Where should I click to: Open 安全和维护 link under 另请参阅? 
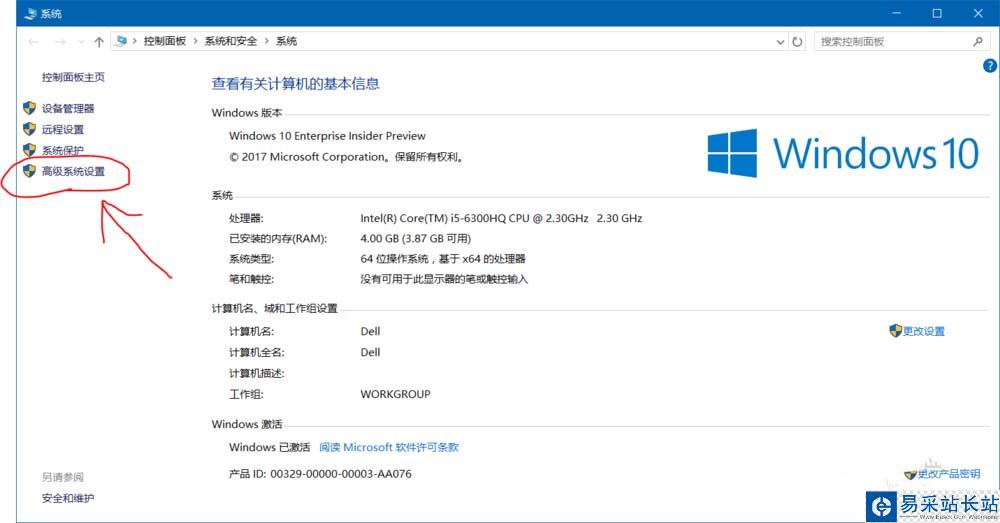click(68, 498)
